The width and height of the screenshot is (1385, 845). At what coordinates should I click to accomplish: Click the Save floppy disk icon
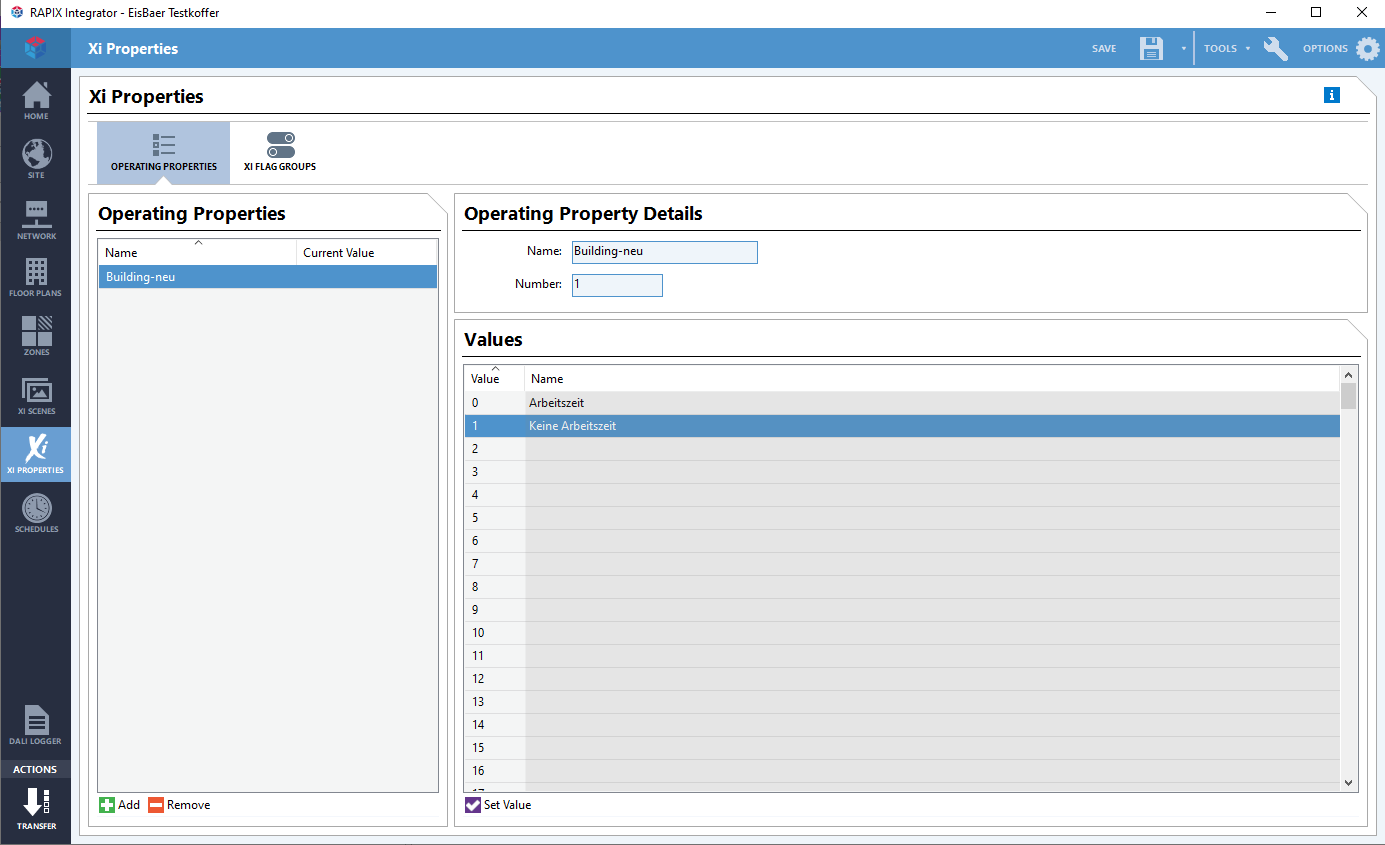(x=1152, y=48)
